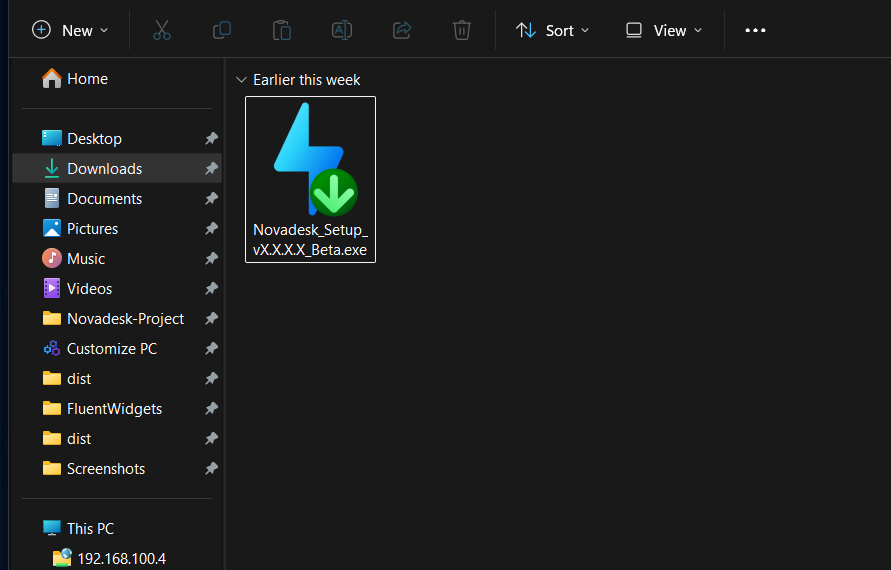This screenshot has width=891, height=570.
Task: Select This PC in navigation pane
Action: (117, 529)
